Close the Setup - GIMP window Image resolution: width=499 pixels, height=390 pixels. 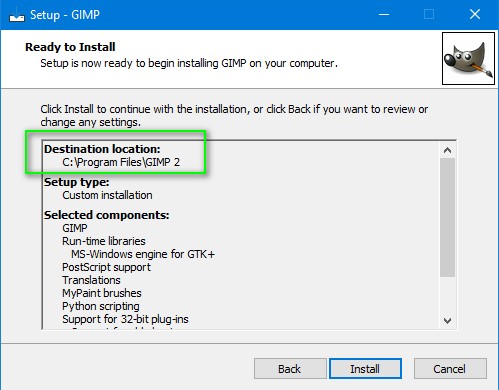pyautogui.click(x=475, y=15)
